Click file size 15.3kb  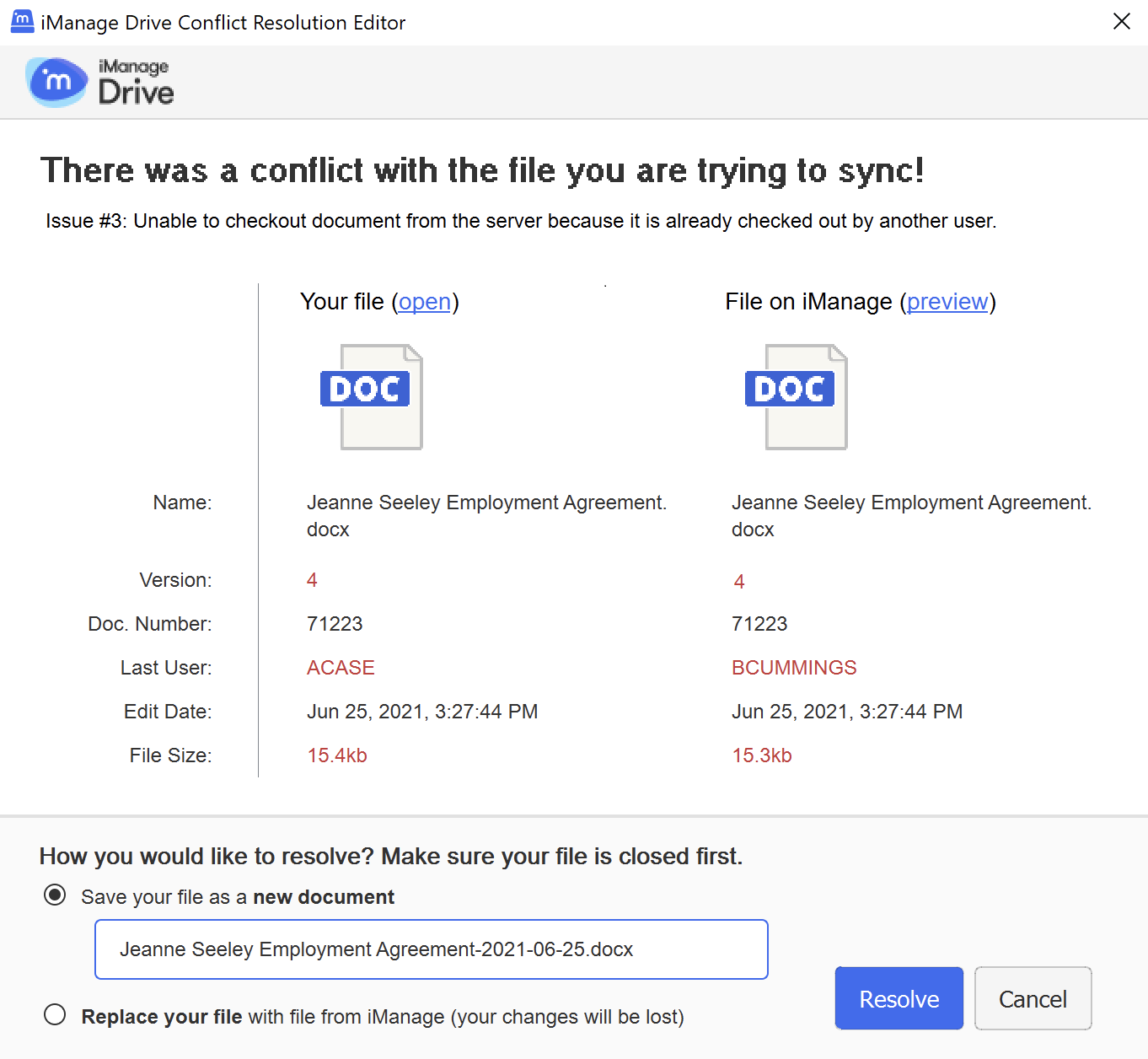click(762, 755)
